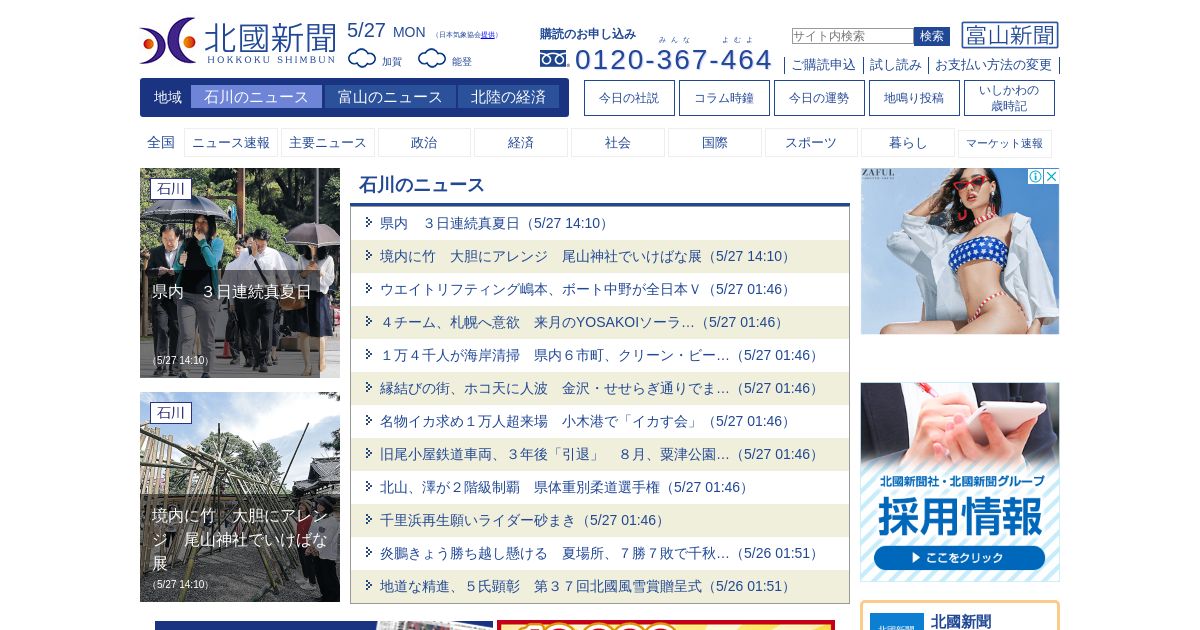This screenshot has height=630, width=1200.
Task: Select the 北陸の経済 tab
Action: pos(509,97)
